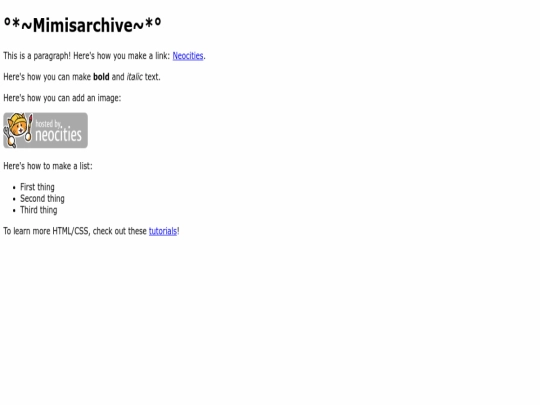
Task: Click the Third thing list item
Action: coord(39,210)
